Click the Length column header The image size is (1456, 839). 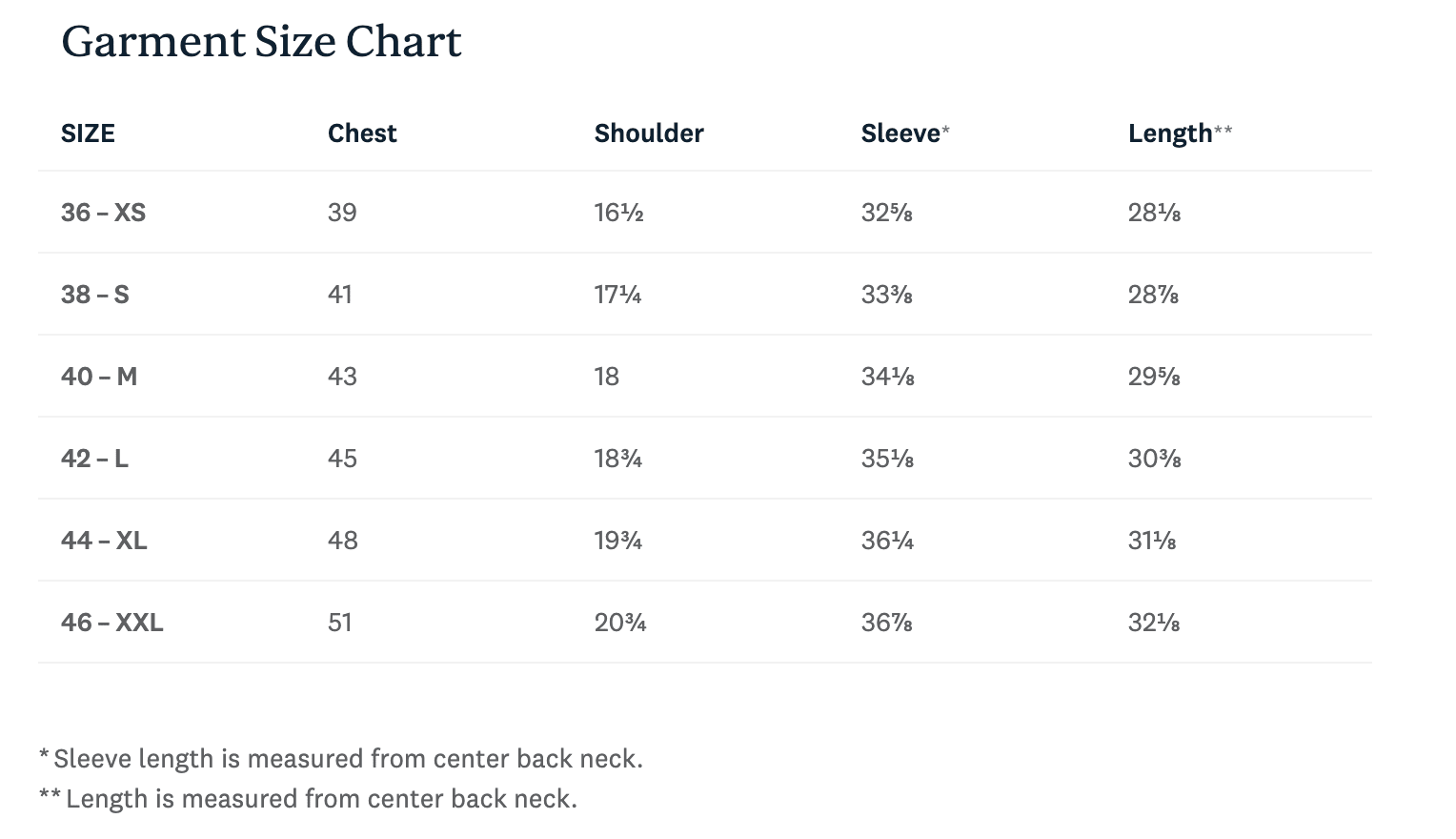pyautogui.click(x=1171, y=133)
